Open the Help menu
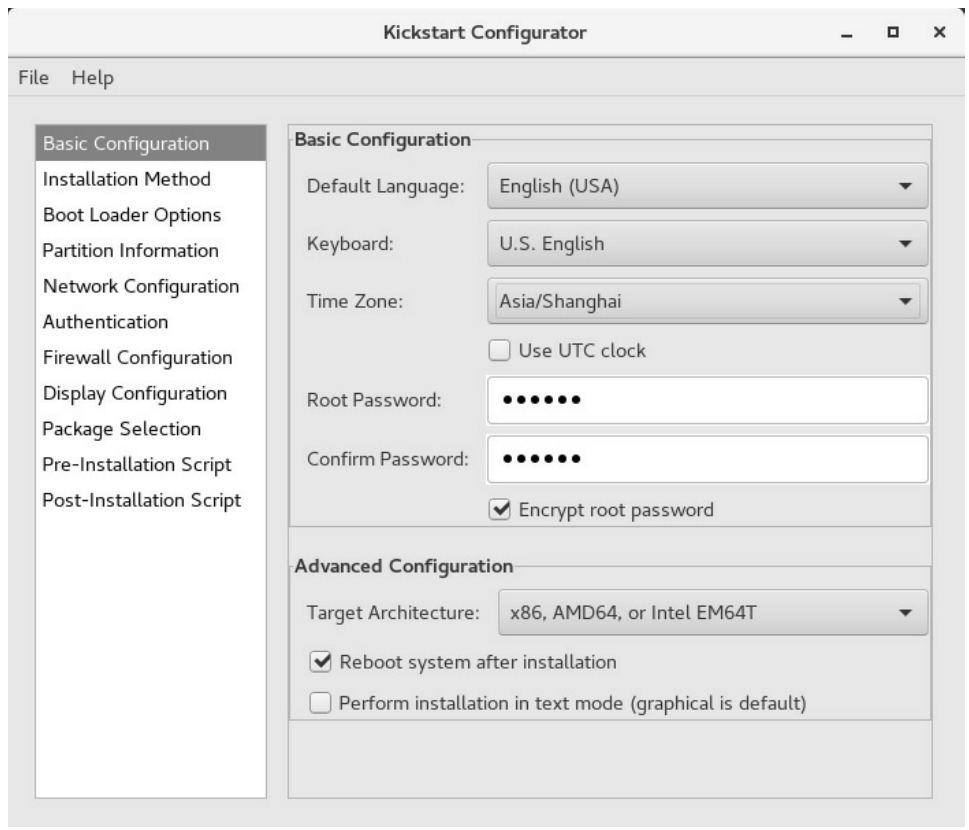This screenshot has width=969, height=830. pos(91,77)
